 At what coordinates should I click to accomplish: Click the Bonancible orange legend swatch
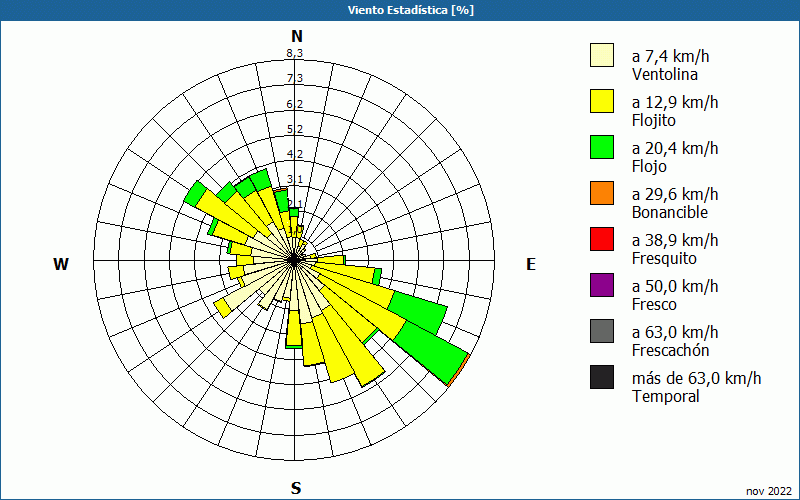[602, 193]
